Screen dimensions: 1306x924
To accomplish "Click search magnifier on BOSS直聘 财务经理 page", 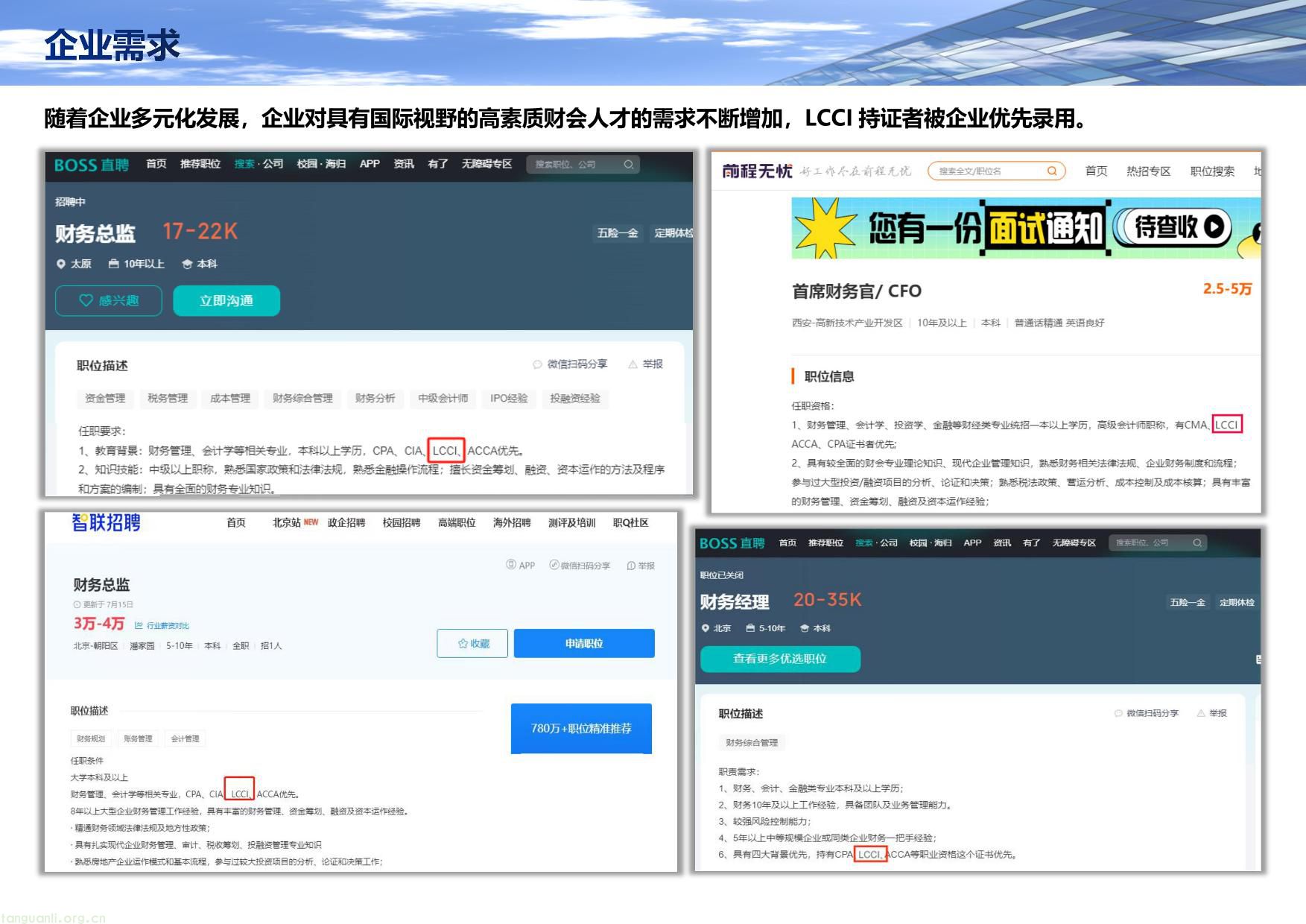I will tap(1197, 542).
